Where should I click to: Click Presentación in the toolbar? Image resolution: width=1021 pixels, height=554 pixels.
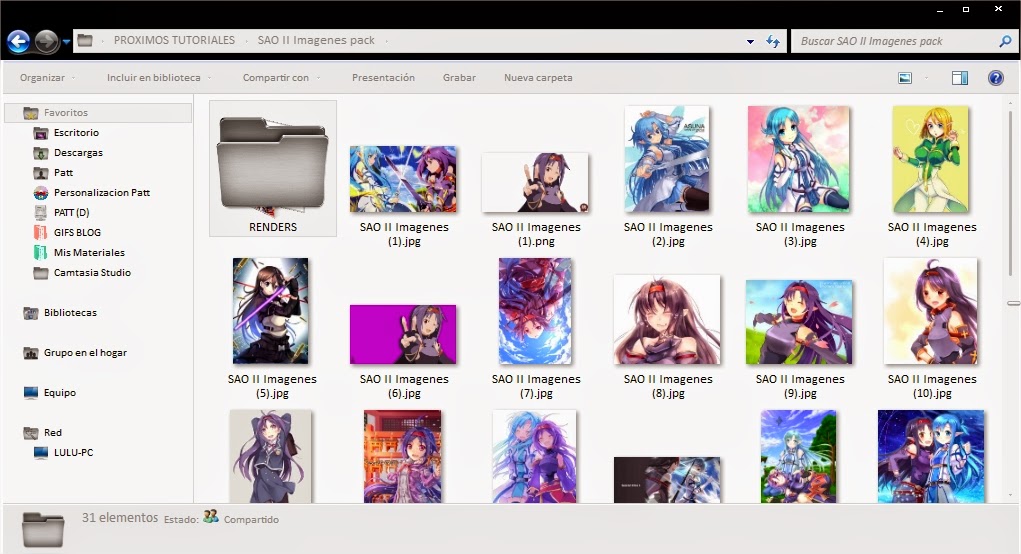tap(383, 77)
